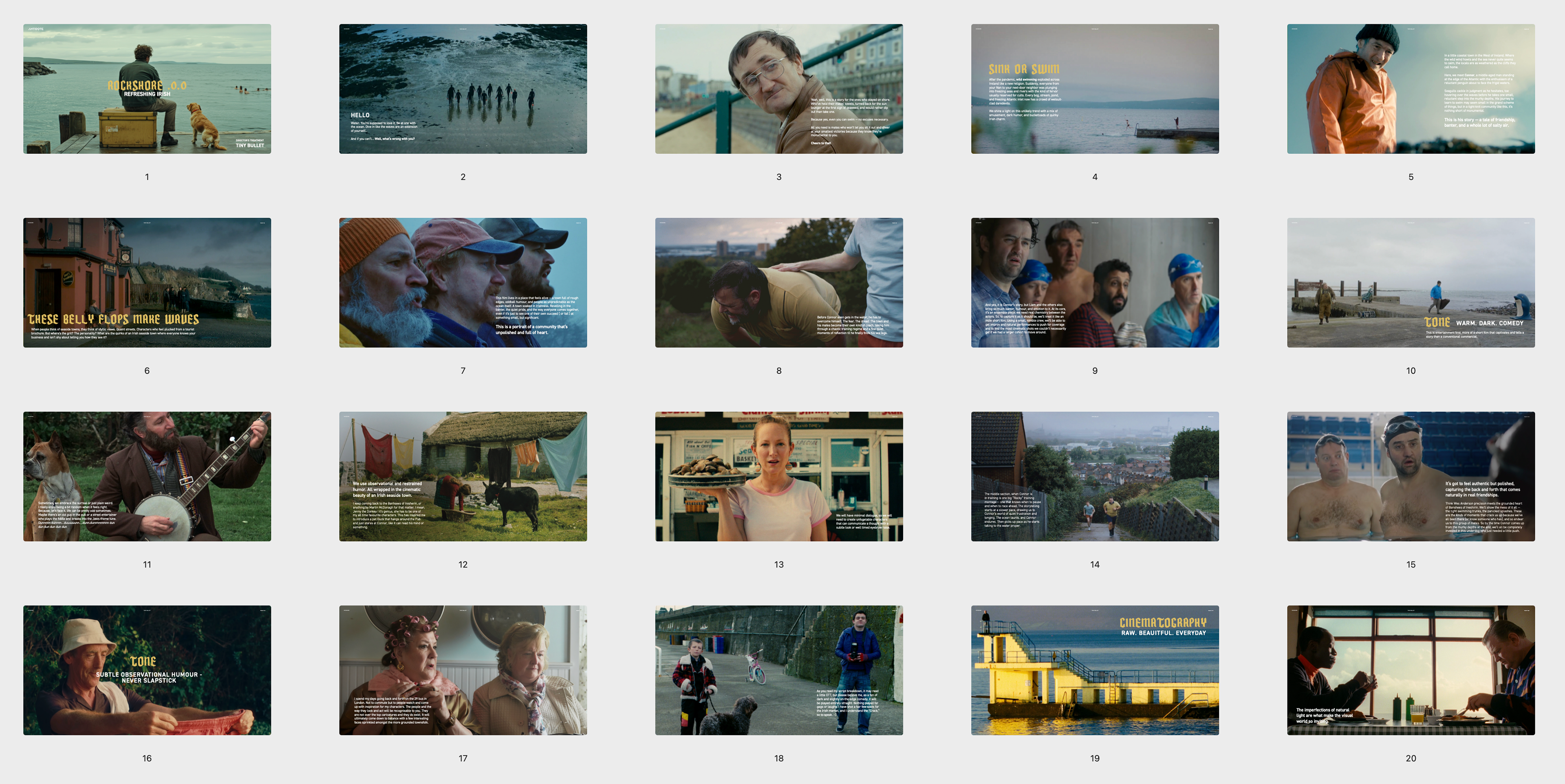The width and height of the screenshot is (1565, 784).
Task: Select slide 5 orange jacket man
Action: (1411, 89)
